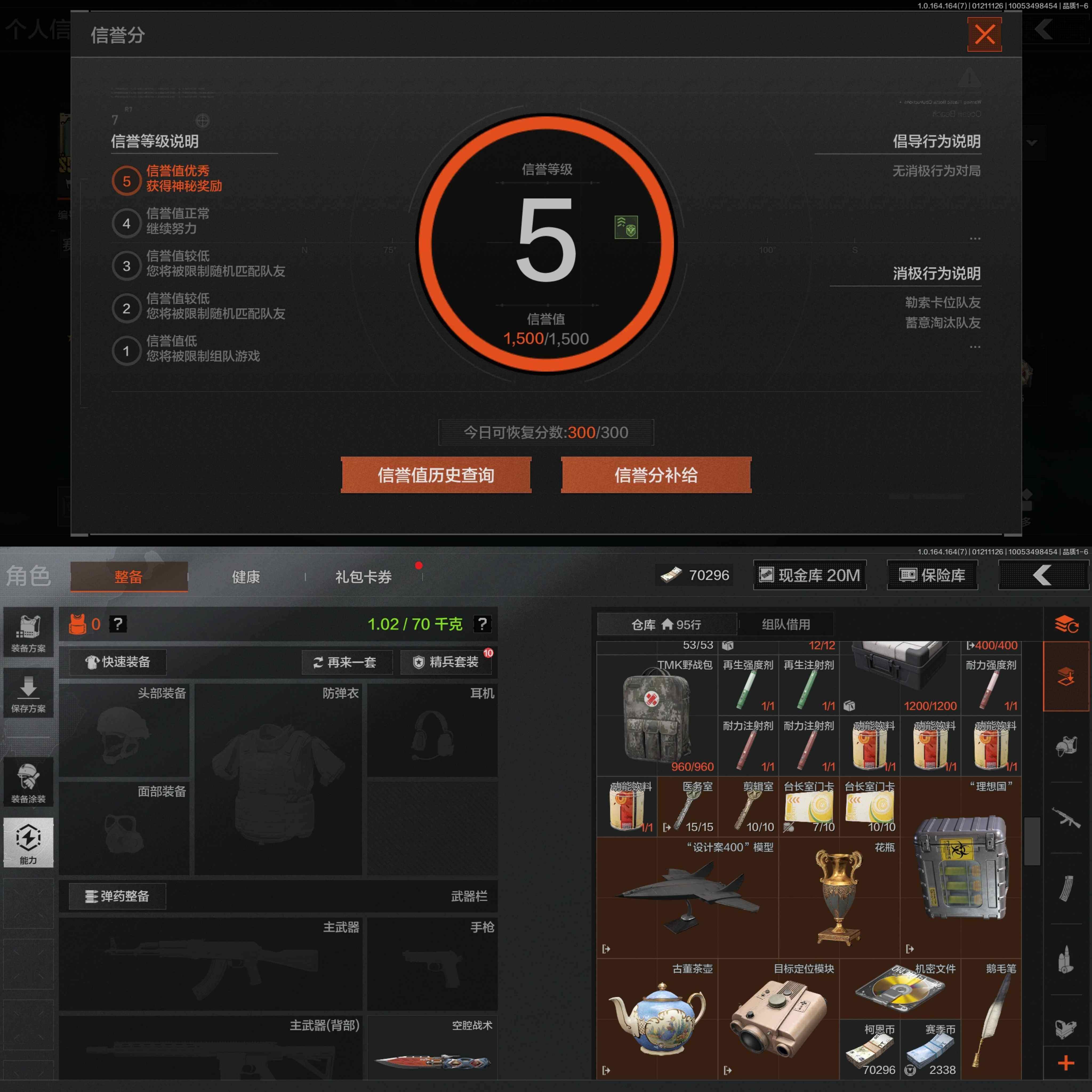Open the 组队借用 tab
The image size is (1092, 1092).
coord(786,624)
